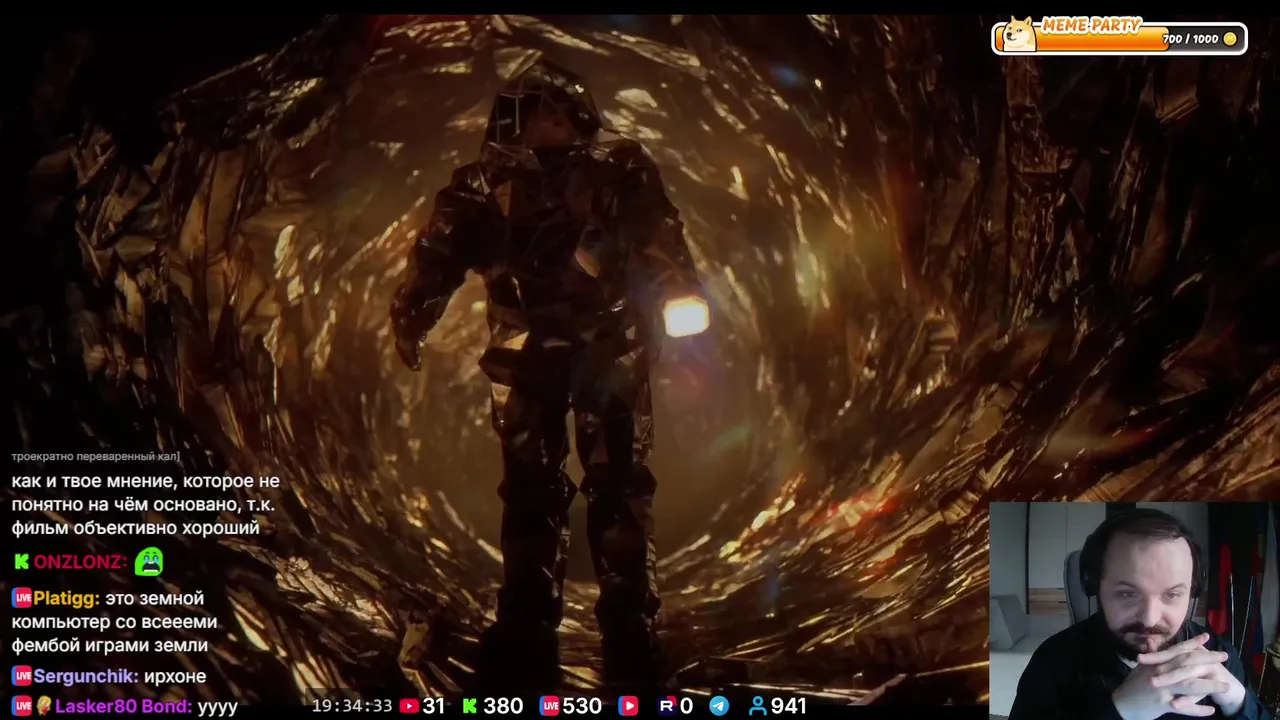The image size is (1280, 720).
Task: Click the chat message 'yyyy'
Action: pos(218,707)
